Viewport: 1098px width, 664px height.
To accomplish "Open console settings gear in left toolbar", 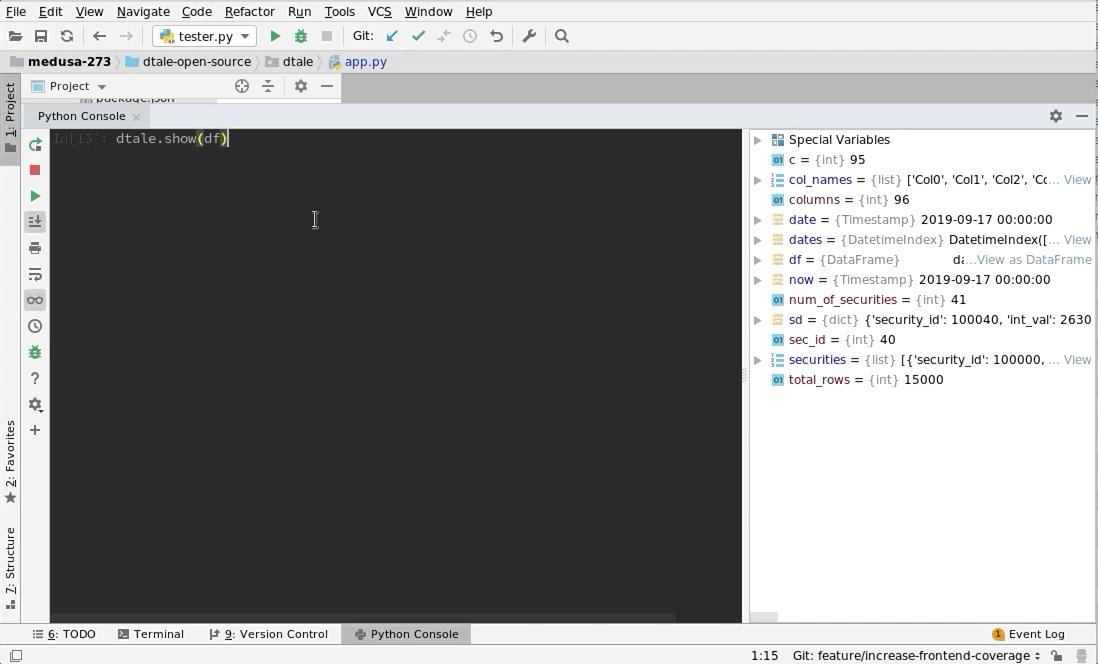I will (x=35, y=405).
